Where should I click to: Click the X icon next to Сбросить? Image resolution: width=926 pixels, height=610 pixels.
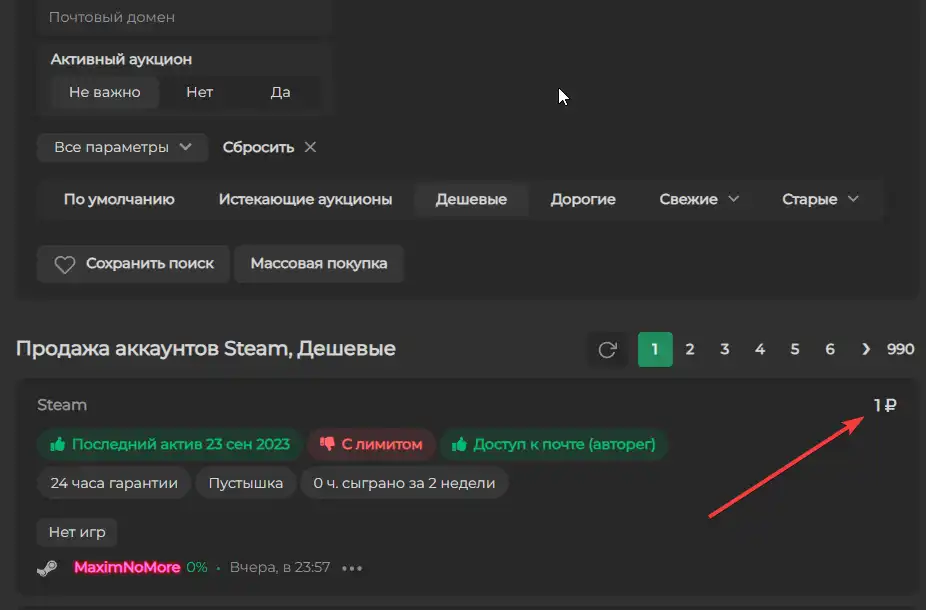[310, 147]
